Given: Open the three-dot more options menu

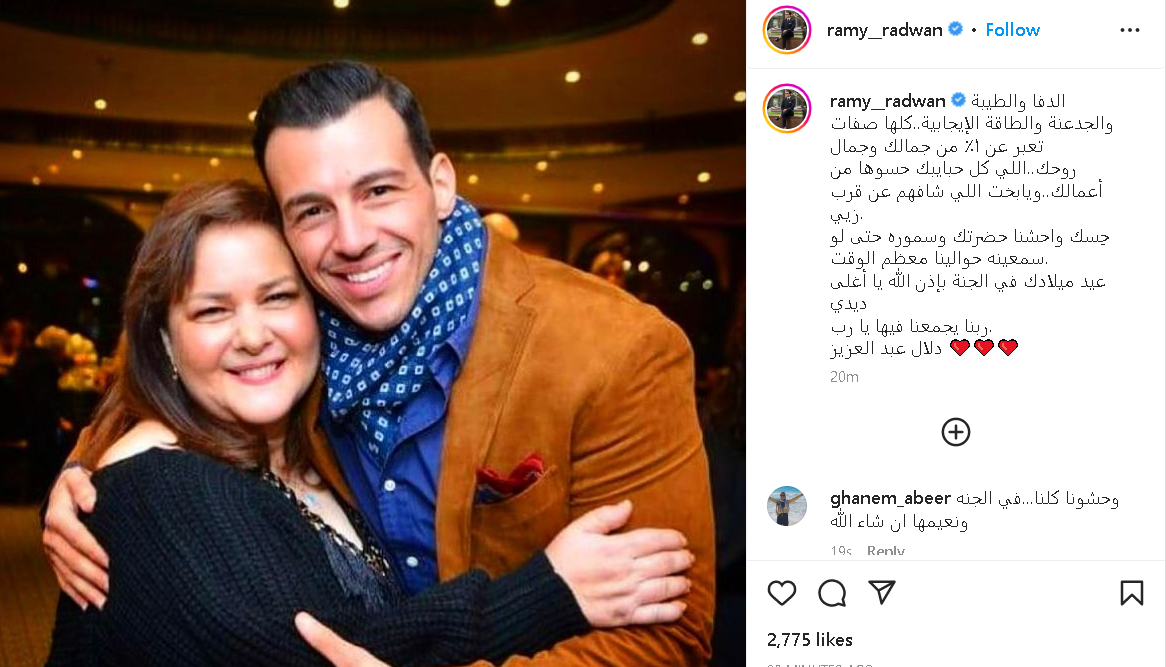Looking at the screenshot, I should (x=1130, y=30).
